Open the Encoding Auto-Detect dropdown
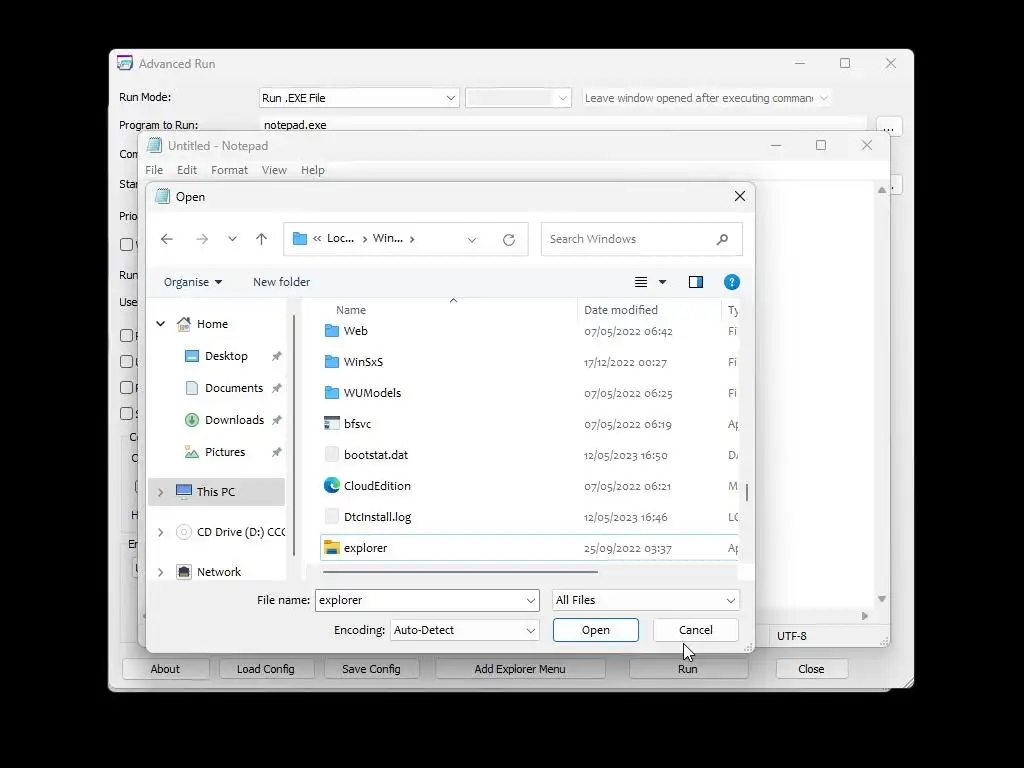The height and width of the screenshot is (768, 1024). click(464, 630)
